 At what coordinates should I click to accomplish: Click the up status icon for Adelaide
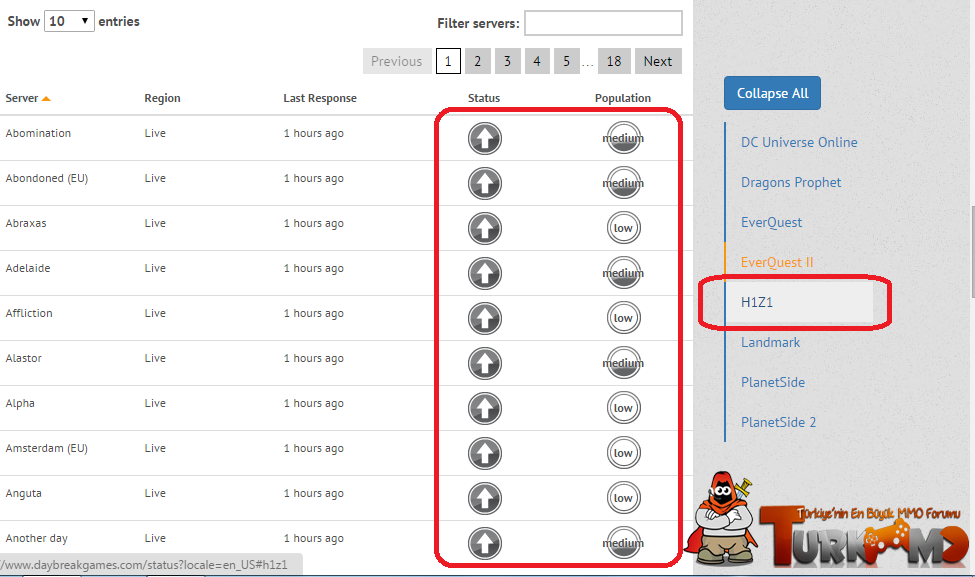(x=484, y=274)
